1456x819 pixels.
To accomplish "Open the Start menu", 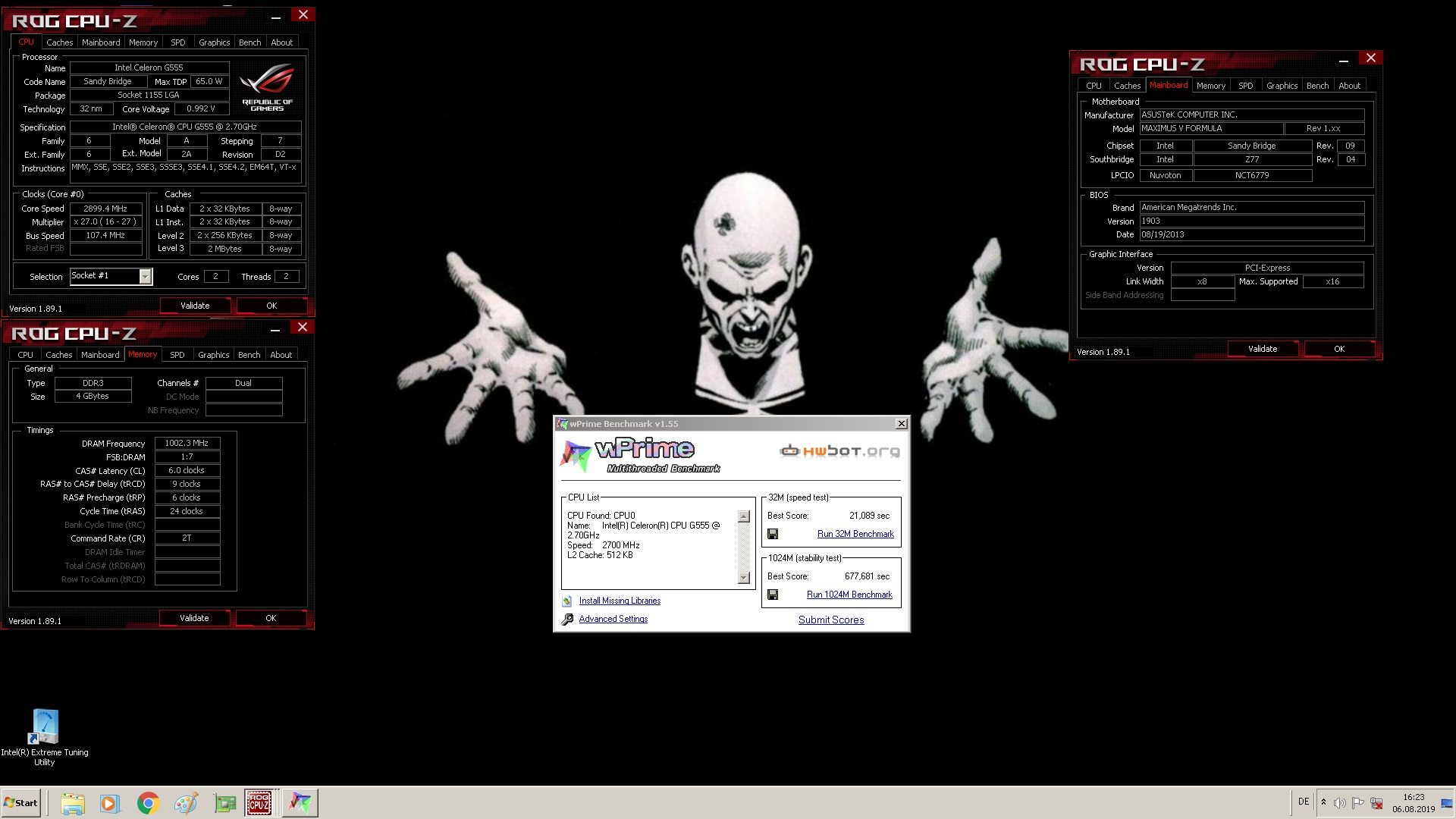I will (x=20, y=803).
